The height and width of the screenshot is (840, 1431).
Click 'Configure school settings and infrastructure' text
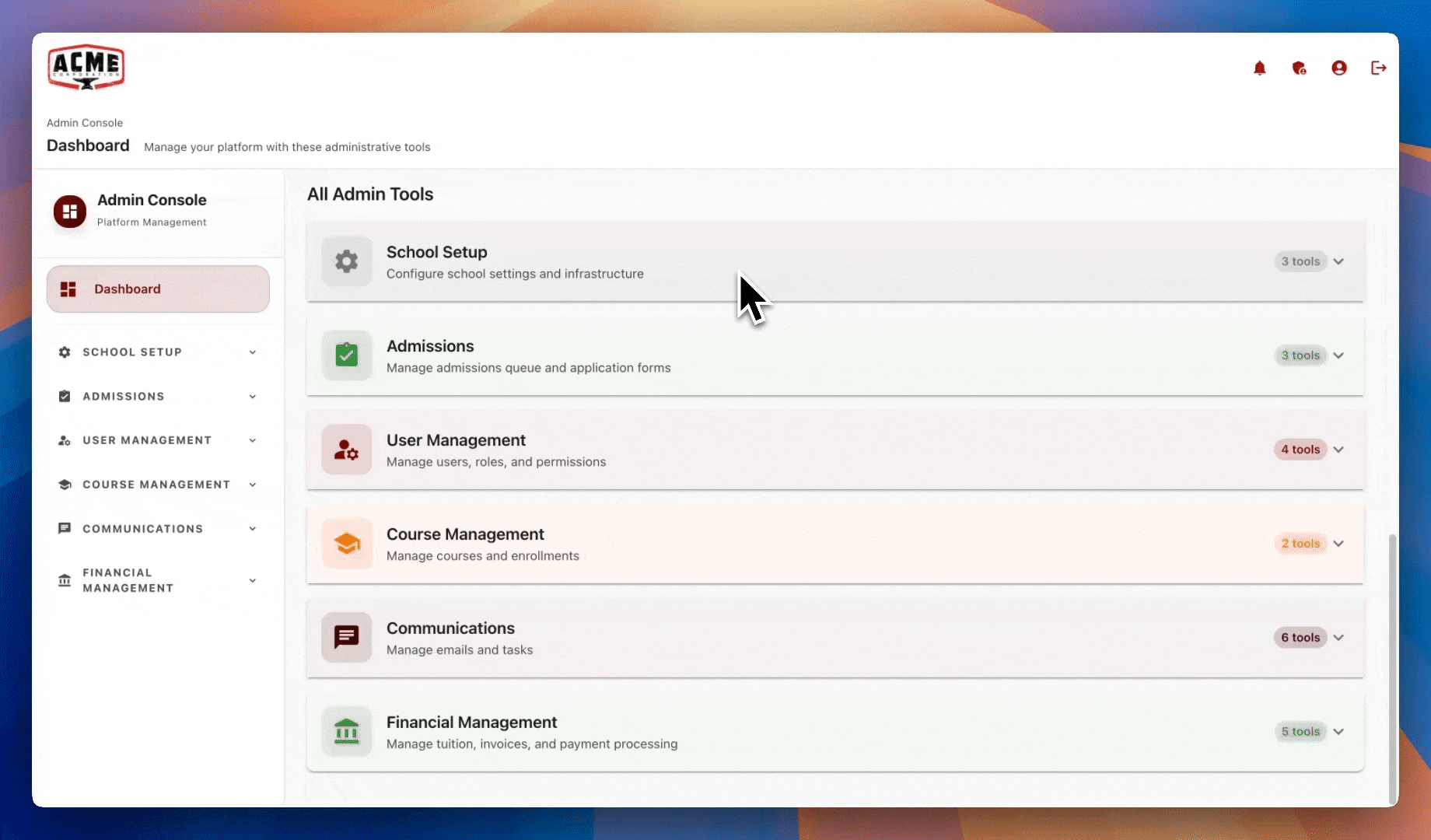pyautogui.click(x=515, y=274)
